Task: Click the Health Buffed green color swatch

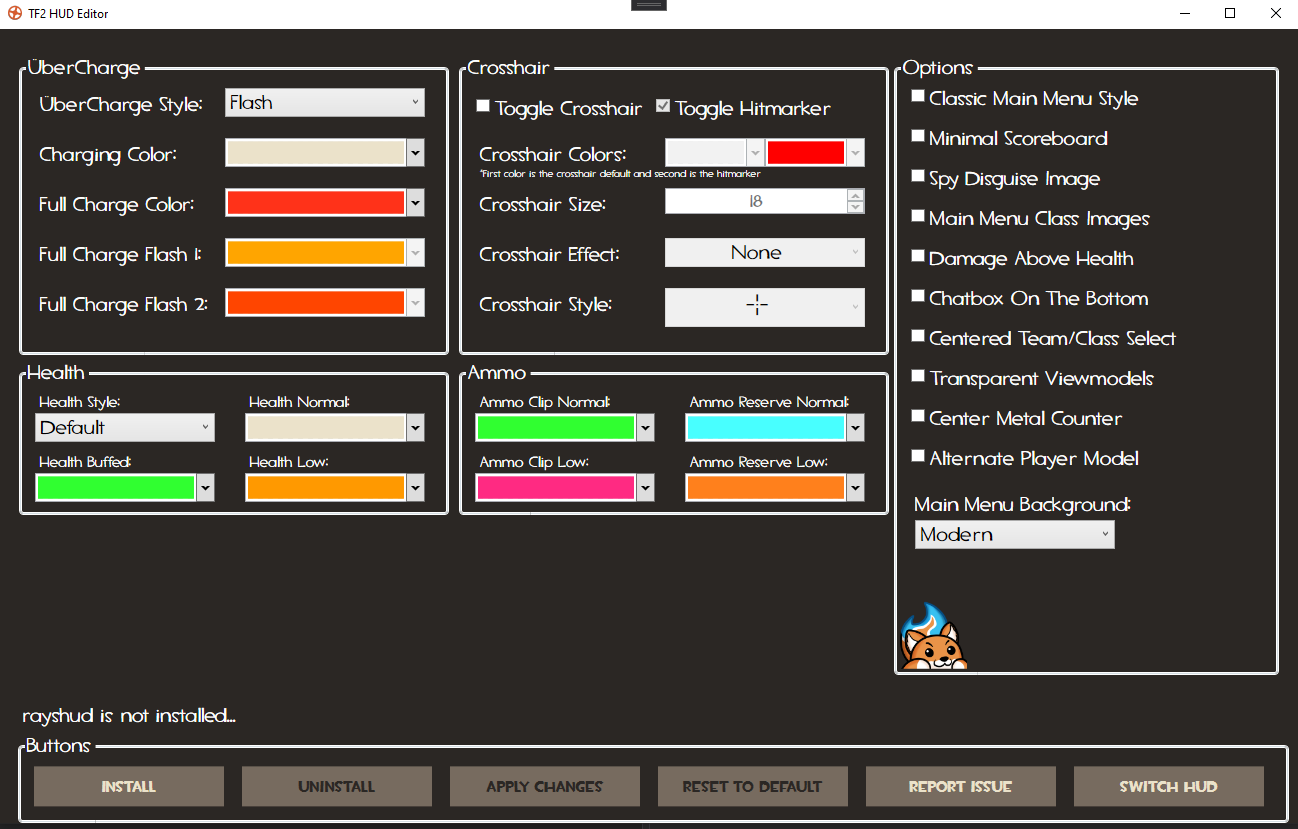Action: point(115,487)
